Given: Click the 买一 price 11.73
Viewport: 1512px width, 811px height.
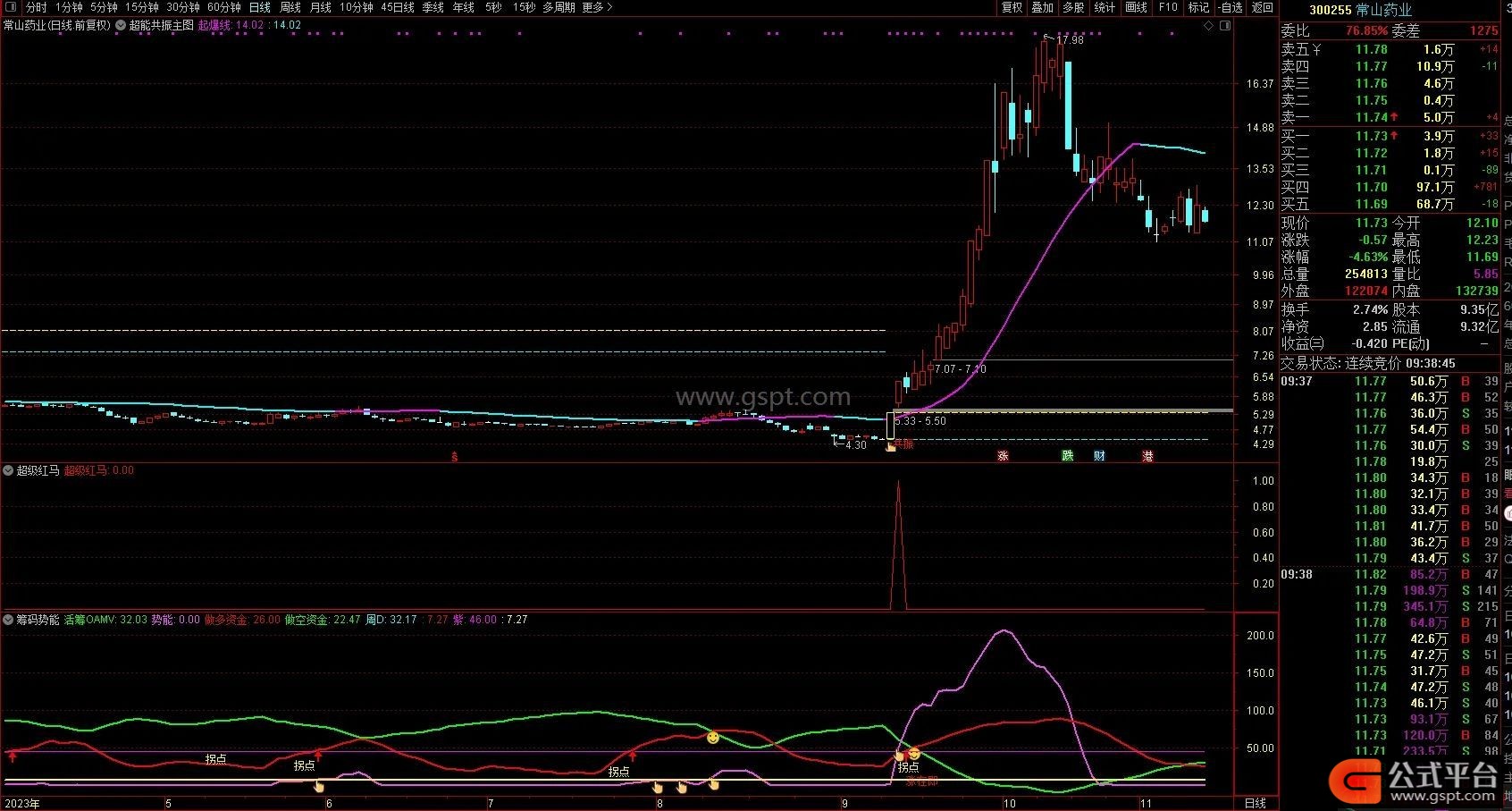Looking at the screenshot, I should 1371,136.
